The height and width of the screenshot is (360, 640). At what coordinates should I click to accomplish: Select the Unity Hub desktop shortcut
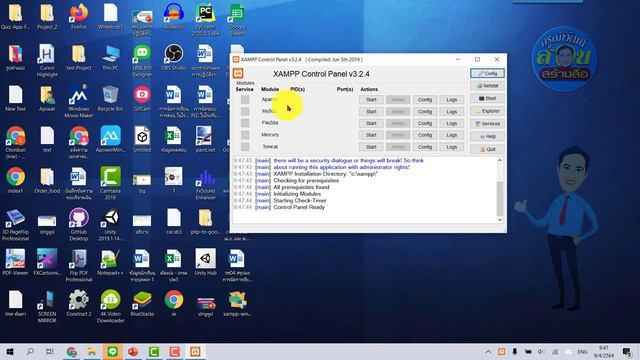tap(205, 262)
